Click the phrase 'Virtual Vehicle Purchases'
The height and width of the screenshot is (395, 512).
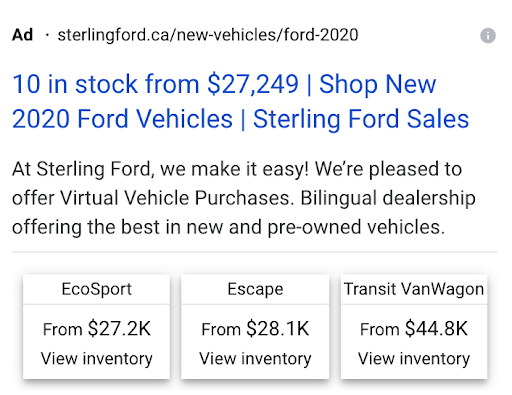tap(177, 198)
